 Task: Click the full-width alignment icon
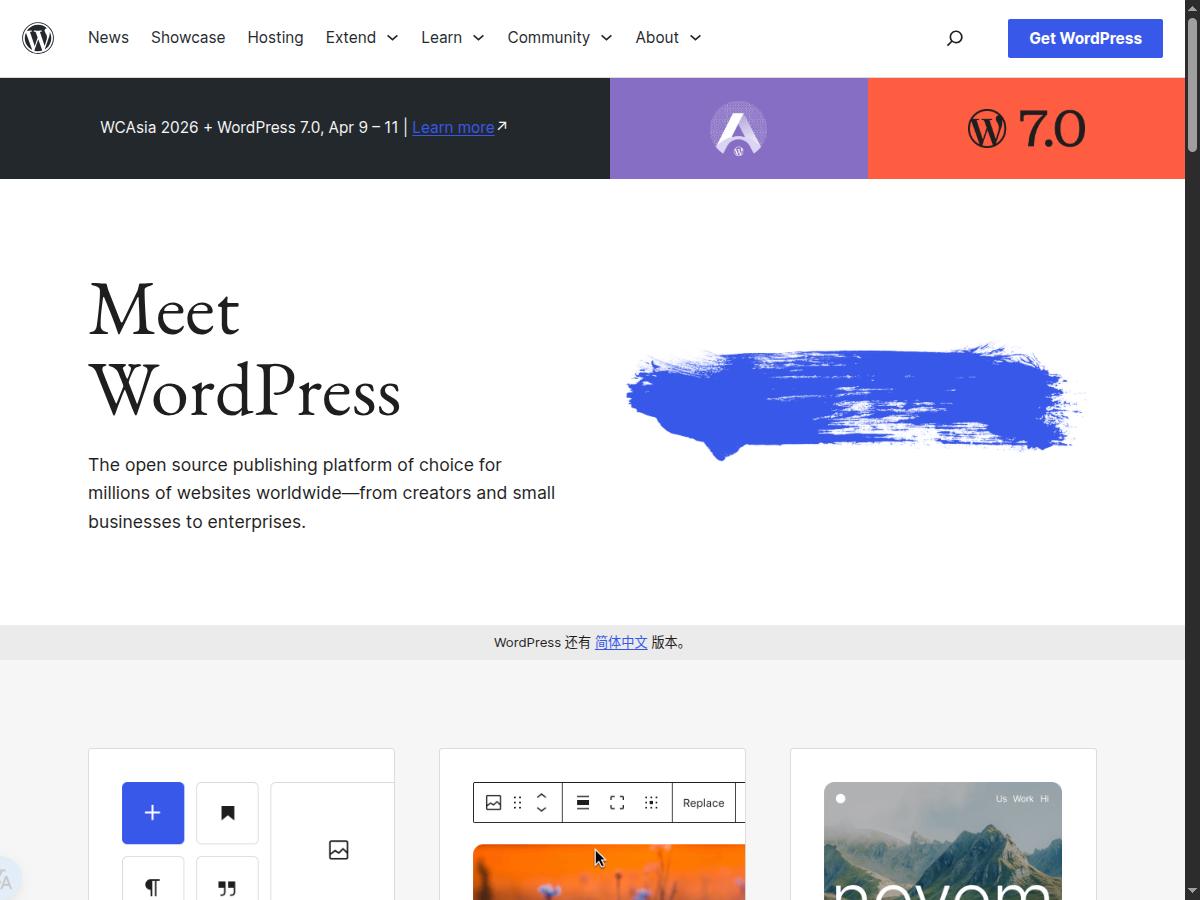[x=617, y=802]
